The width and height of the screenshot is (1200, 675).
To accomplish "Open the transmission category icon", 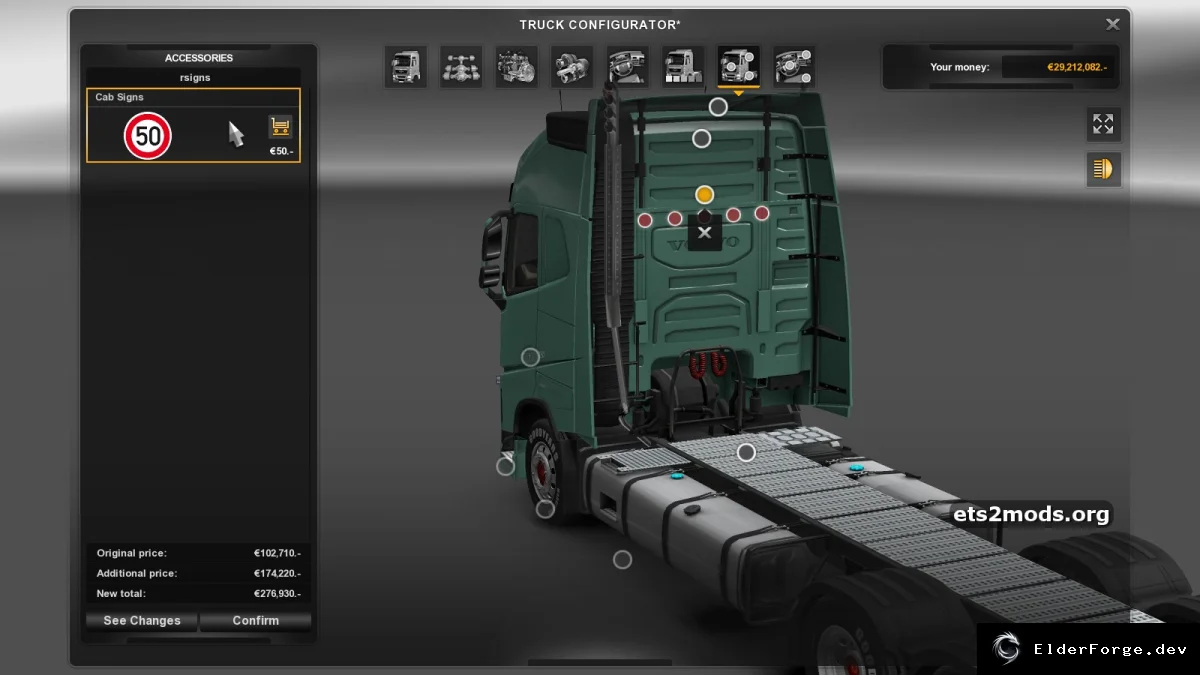I will click(x=572, y=67).
